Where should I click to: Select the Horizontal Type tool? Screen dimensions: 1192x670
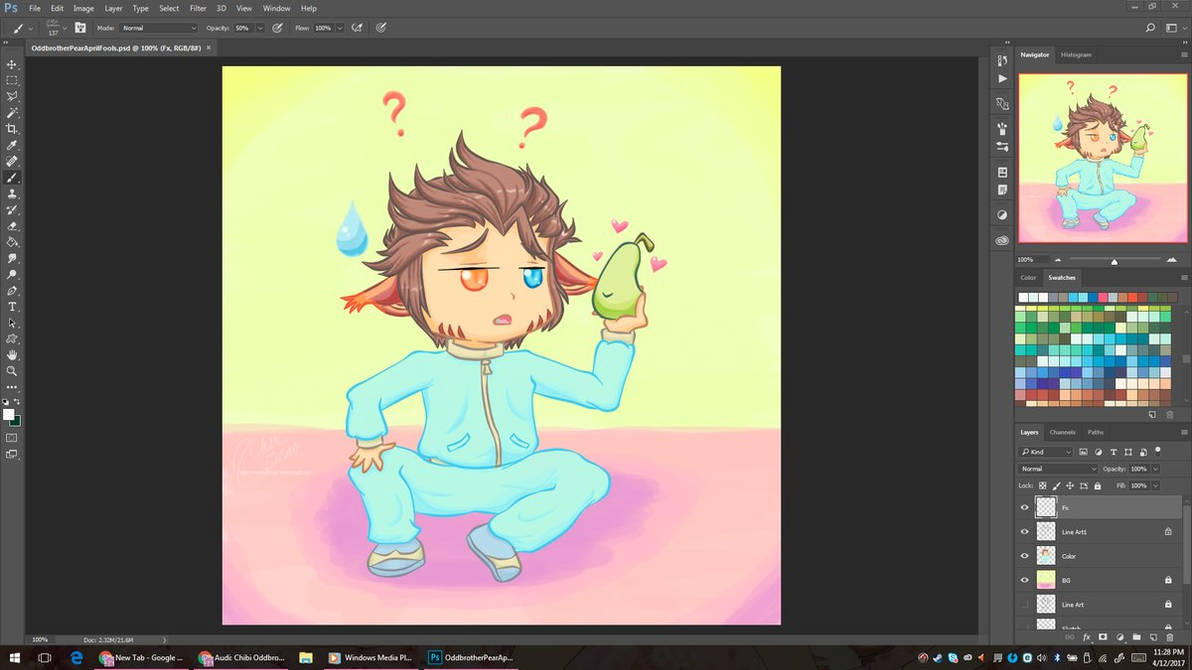point(11,306)
